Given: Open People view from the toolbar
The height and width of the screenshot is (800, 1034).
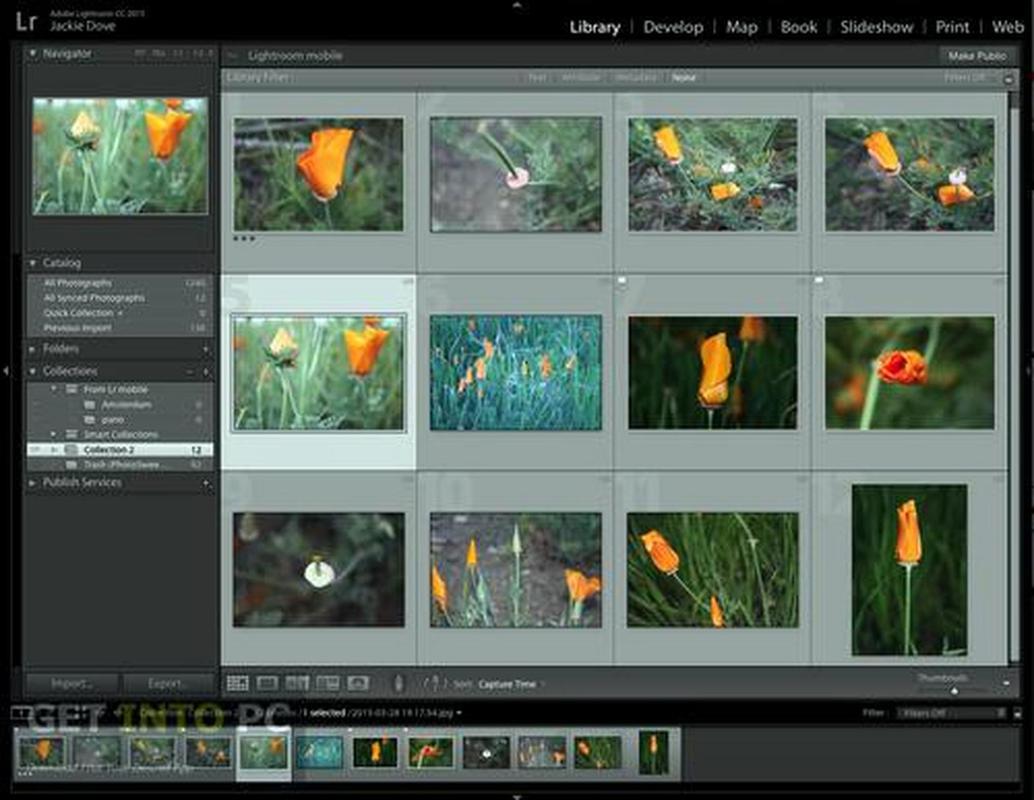Looking at the screenshot, I should 358,683.
